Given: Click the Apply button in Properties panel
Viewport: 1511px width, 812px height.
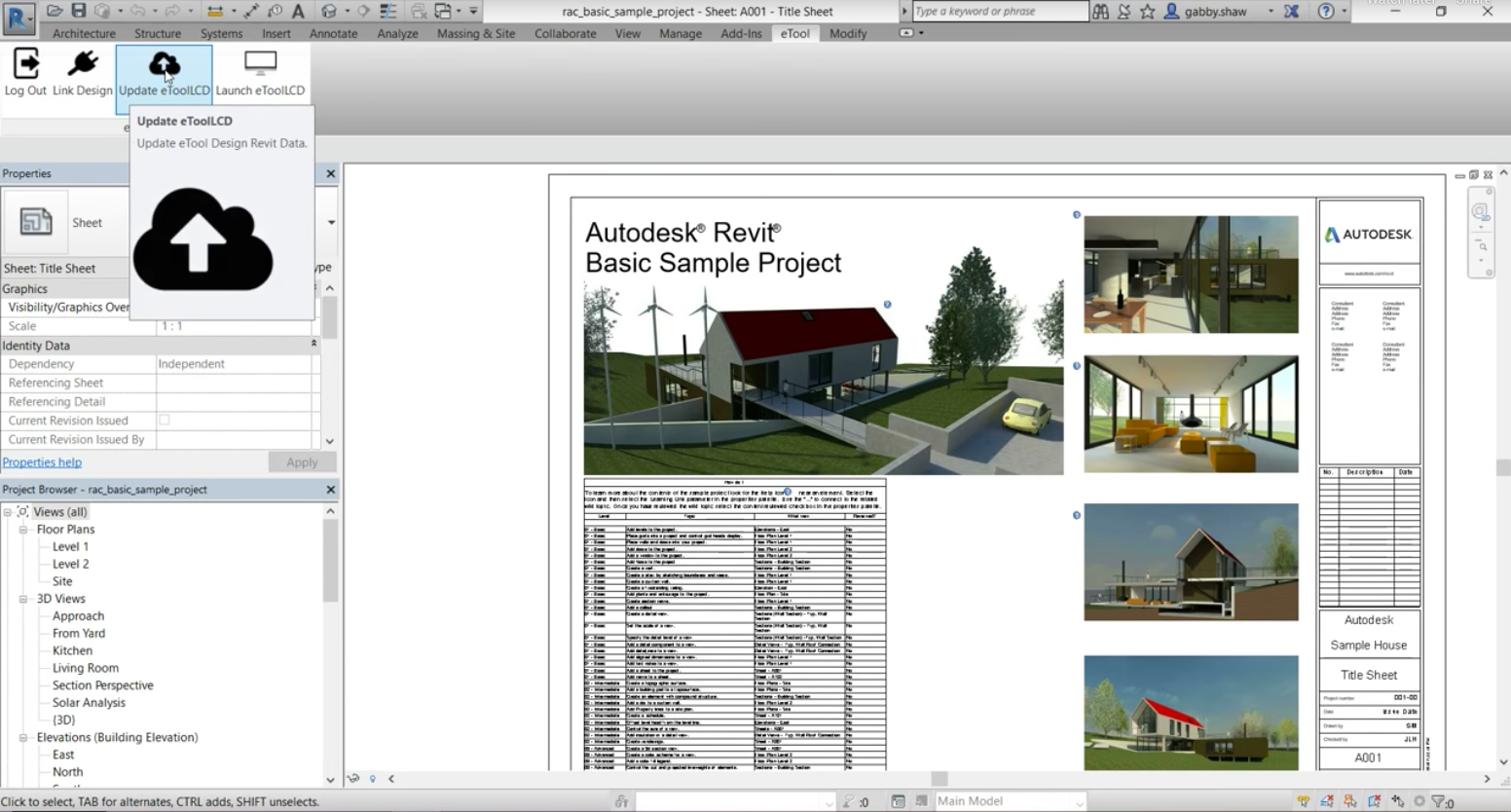Looking at the screenshot, I should pos(302,462).
